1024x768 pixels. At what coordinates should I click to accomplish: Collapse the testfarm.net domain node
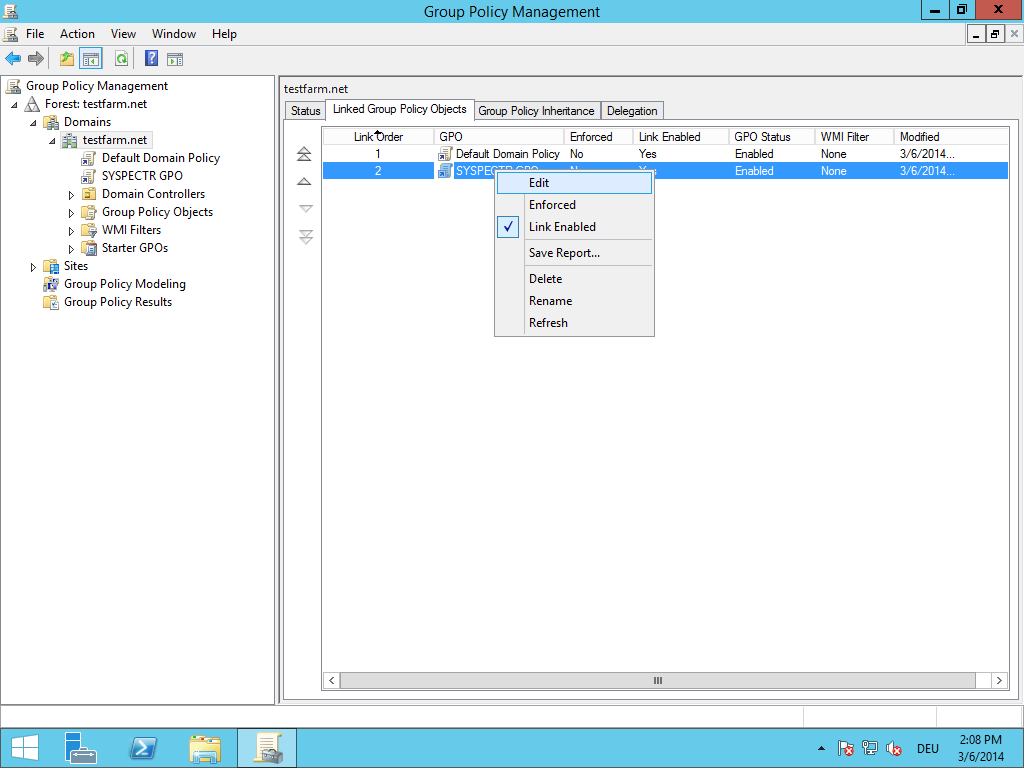pyautogui.click(x=52, y=140)
